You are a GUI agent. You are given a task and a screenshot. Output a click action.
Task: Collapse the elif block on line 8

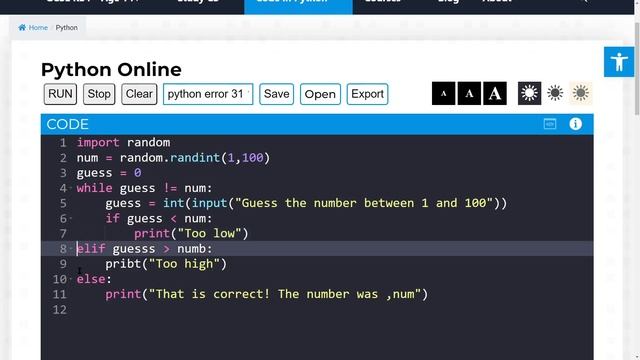tap(71, 249)
